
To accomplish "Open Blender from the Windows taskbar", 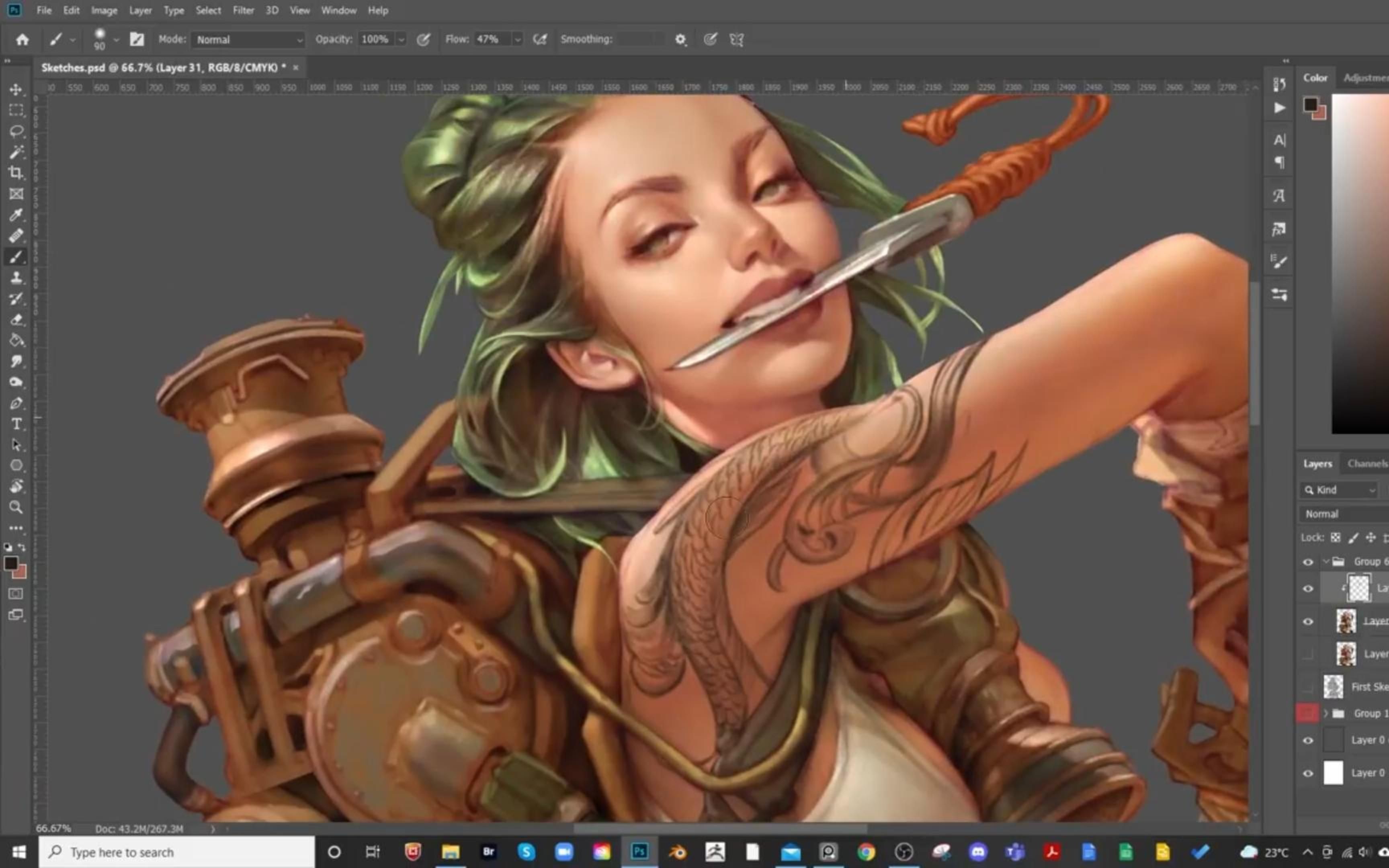I will coord(677,852).
